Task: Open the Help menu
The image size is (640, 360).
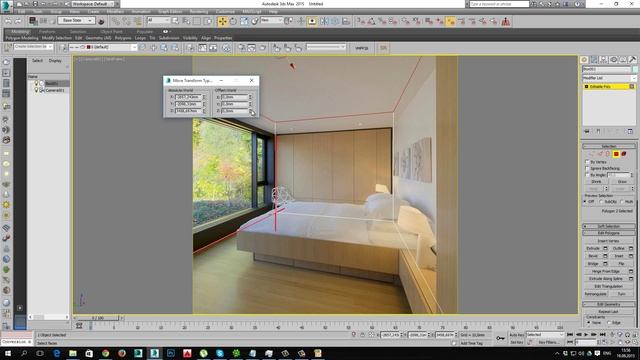Action: pyautogui.click(x=273, y=12)
